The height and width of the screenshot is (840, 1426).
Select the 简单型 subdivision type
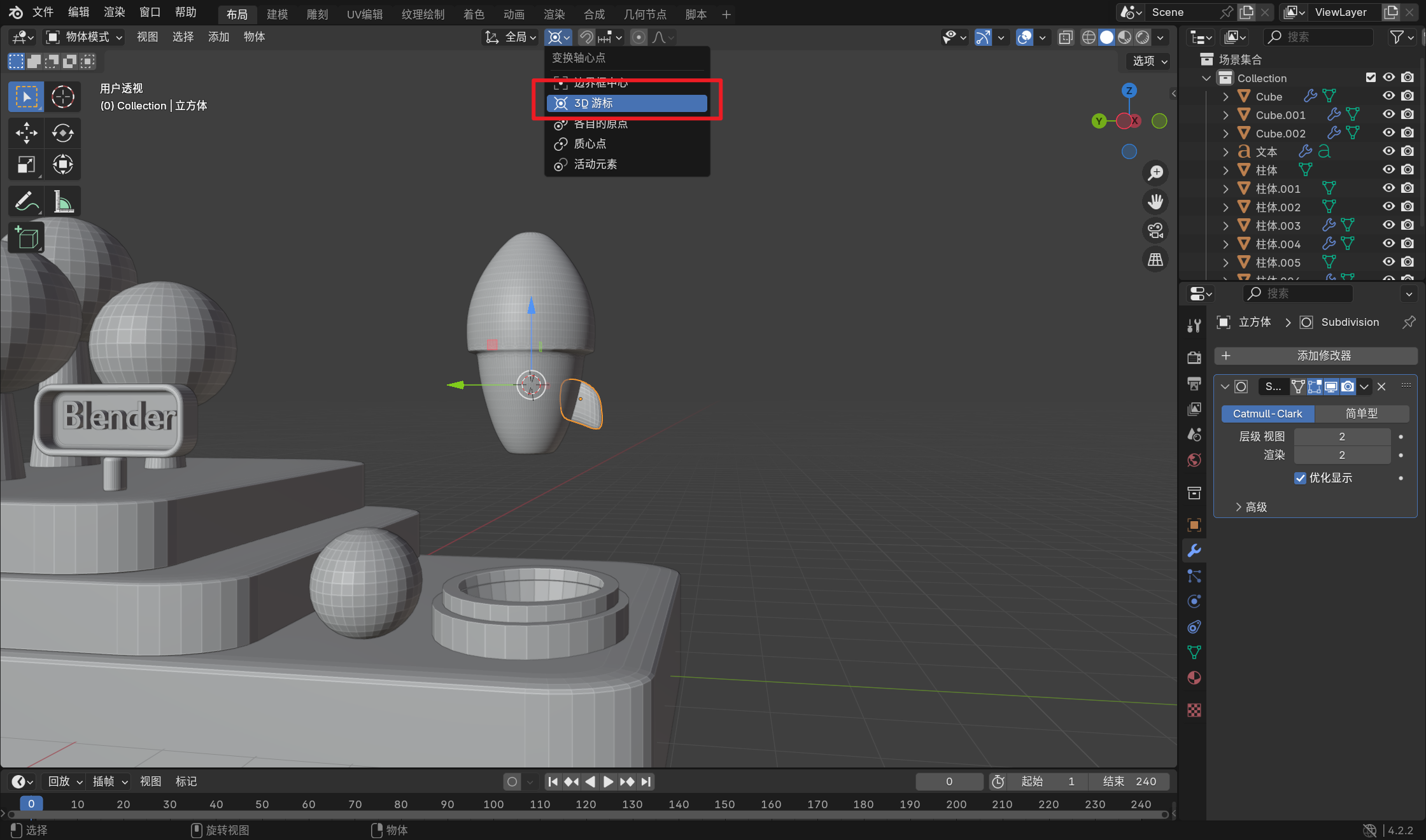click(1361, 414)
